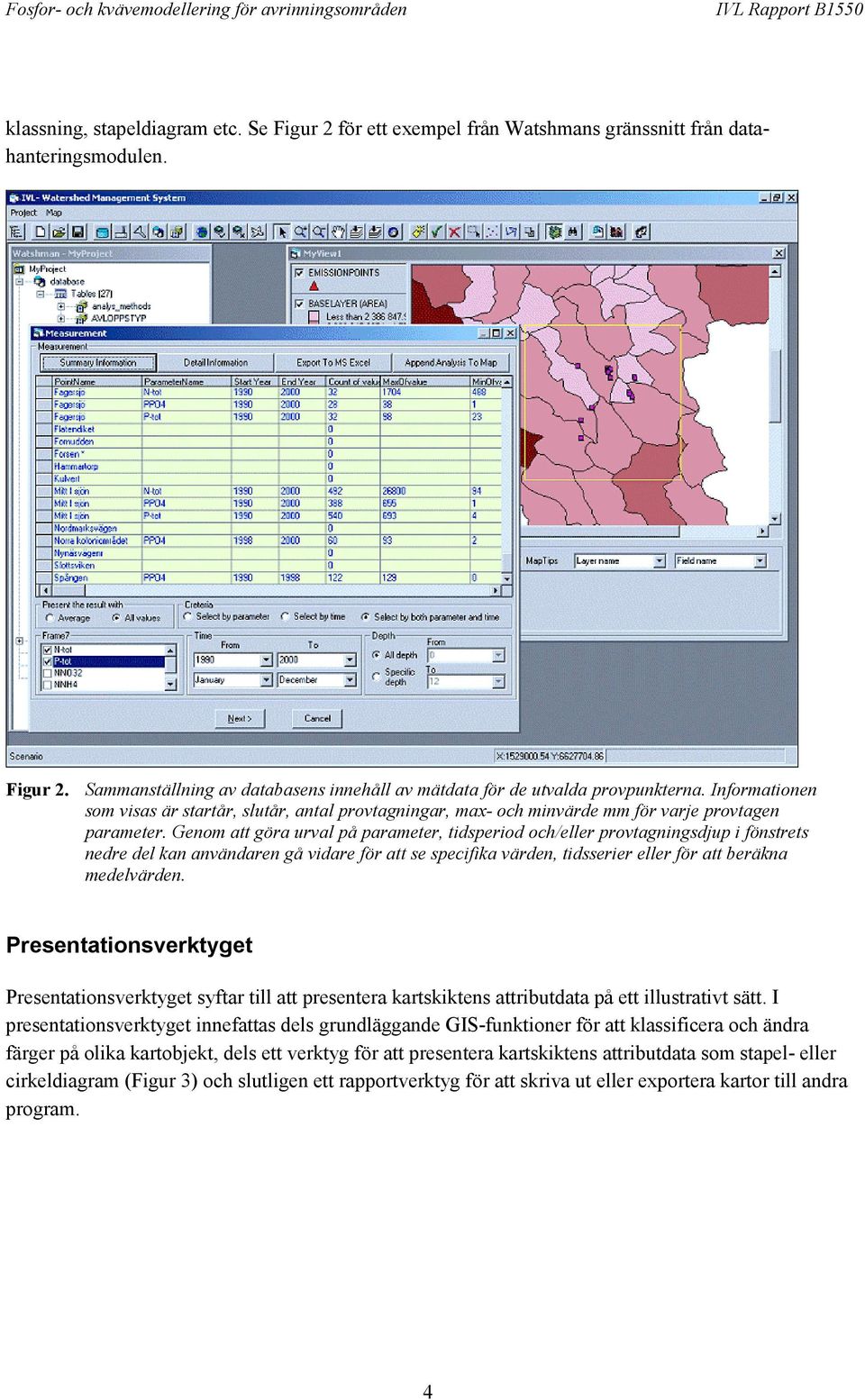This screenshot has height=1400, width=865.
Task: Click the Save diskette toolbar icon
Action: click(77, 232)
